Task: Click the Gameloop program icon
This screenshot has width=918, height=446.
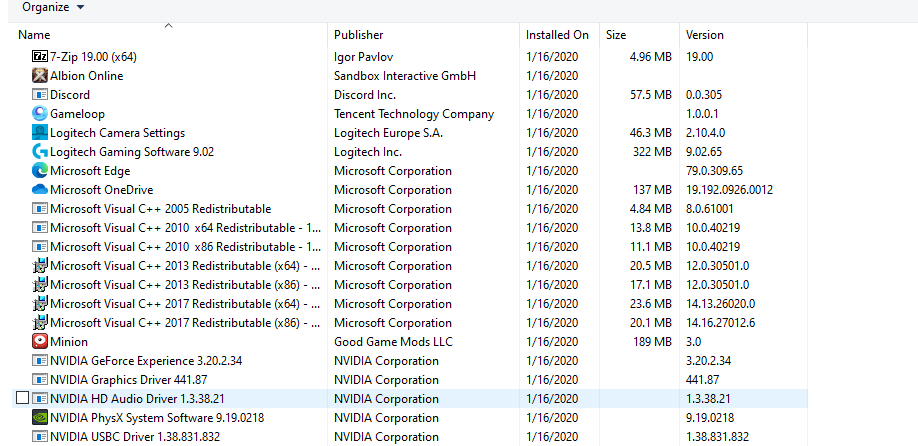Action: coord(39,114)
